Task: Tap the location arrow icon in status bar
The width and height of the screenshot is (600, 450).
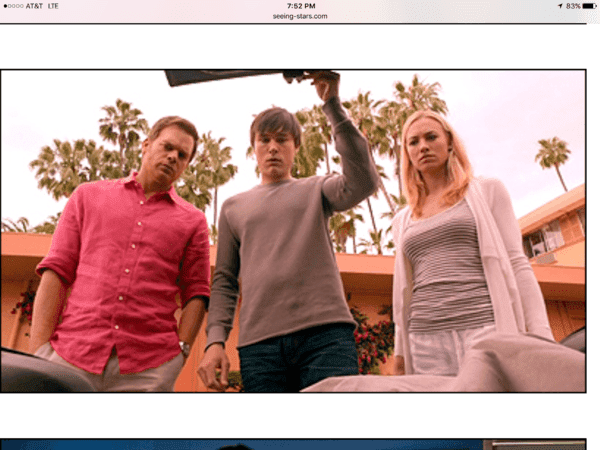Action: point(560,6)
